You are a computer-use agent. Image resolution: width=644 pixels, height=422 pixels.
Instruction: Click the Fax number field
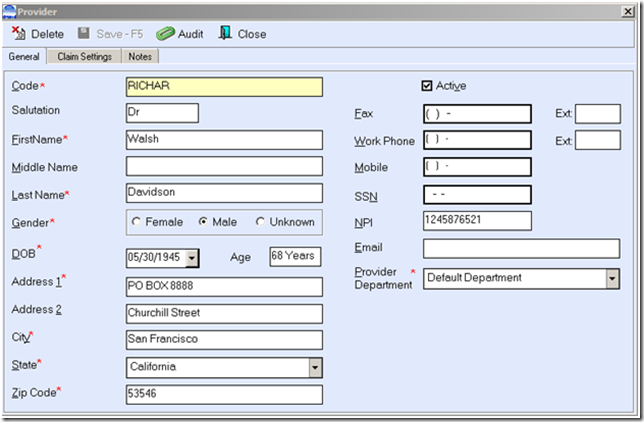point(477,114)
